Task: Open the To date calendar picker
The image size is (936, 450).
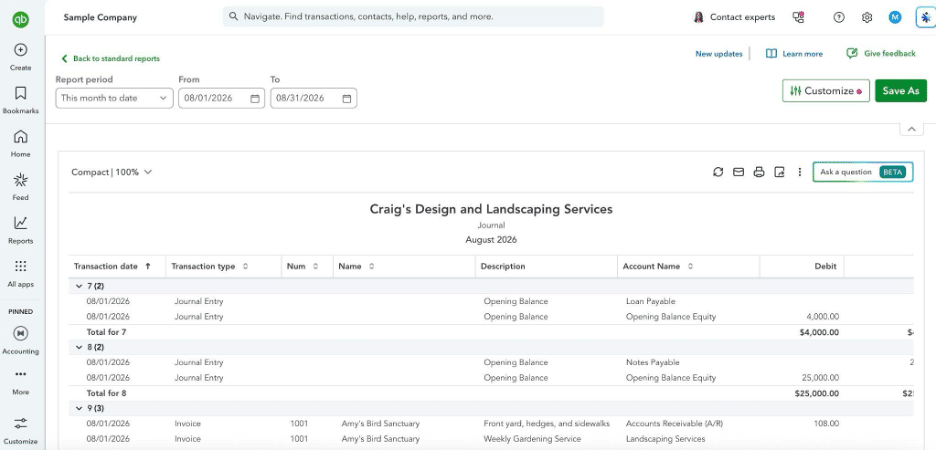Action: [347, 98]
